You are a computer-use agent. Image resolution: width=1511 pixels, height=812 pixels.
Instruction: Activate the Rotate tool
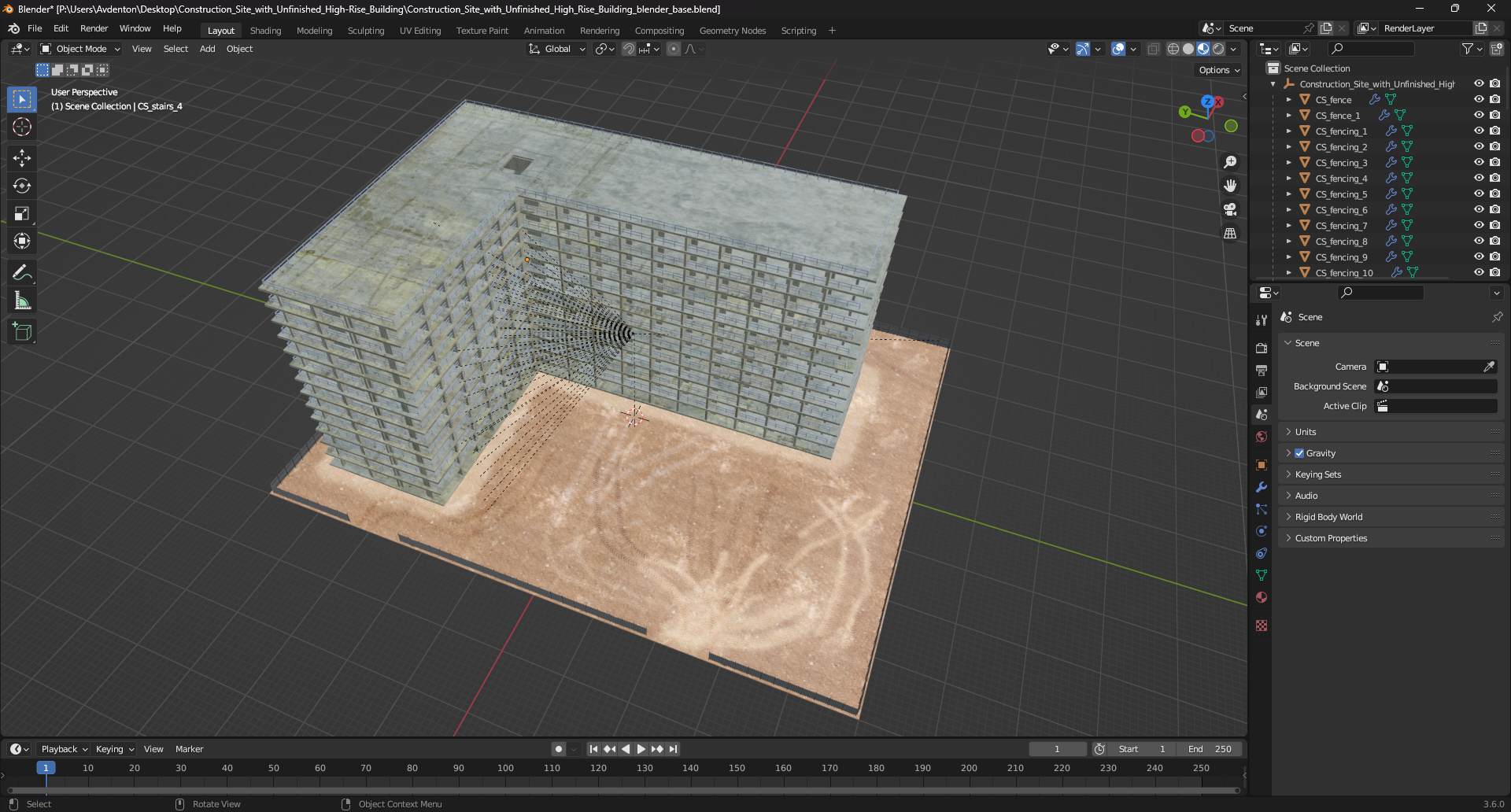pyautogui.click(x=22, y=186)
